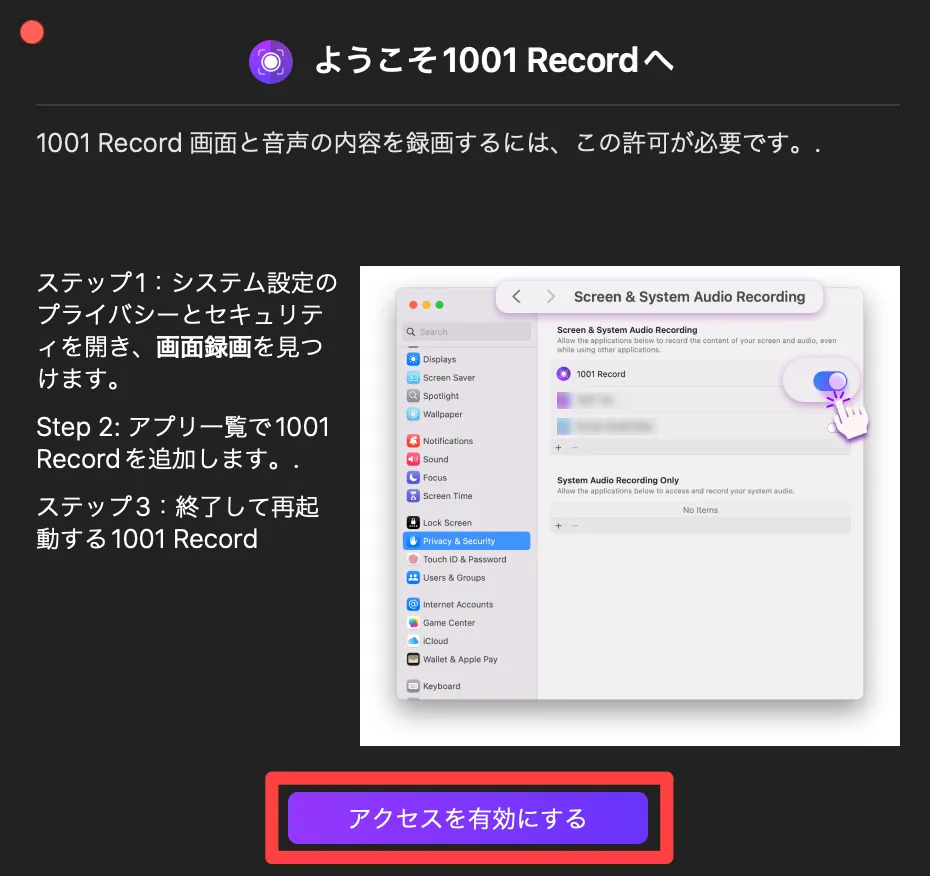Click the back chevron beside Screen & System Audio Recording
930x876 pixels.
coord(517,297)
